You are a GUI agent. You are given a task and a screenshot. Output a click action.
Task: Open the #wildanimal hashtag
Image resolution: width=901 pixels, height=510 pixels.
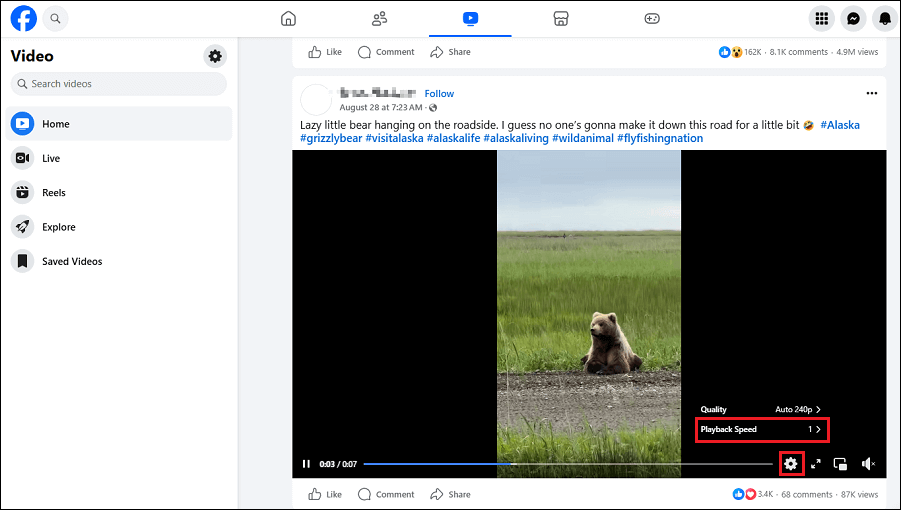pyautogui.click(x=583, y=138)
